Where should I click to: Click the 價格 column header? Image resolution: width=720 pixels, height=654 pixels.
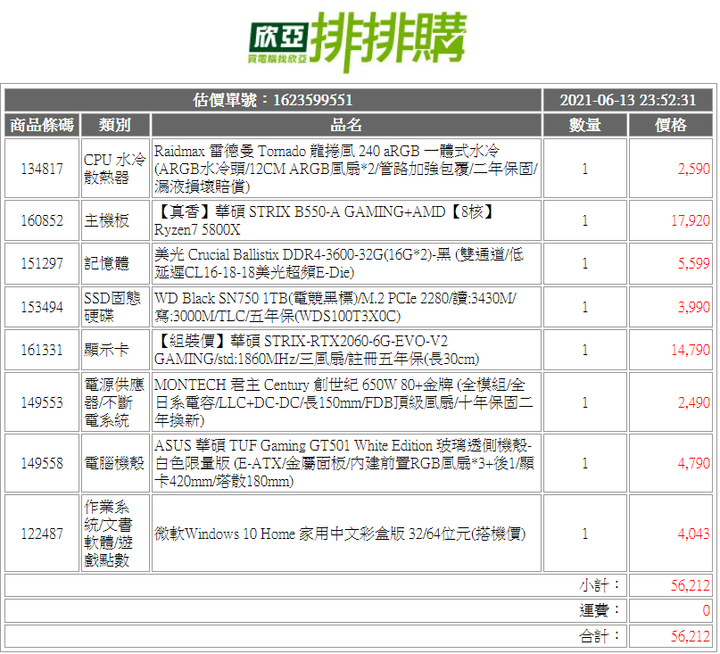[670, 125]
